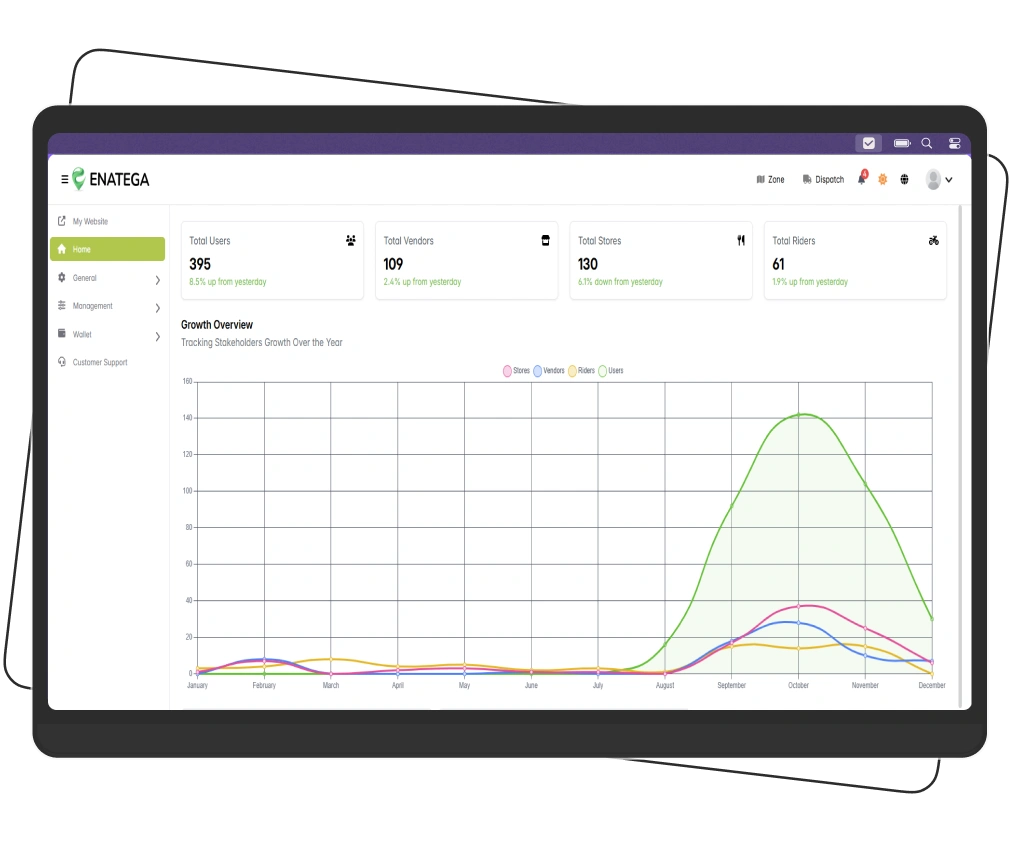The width and height of the screenshot is (1012, 844).
Task: Click the Growth Overview heading
Action: 217,325
